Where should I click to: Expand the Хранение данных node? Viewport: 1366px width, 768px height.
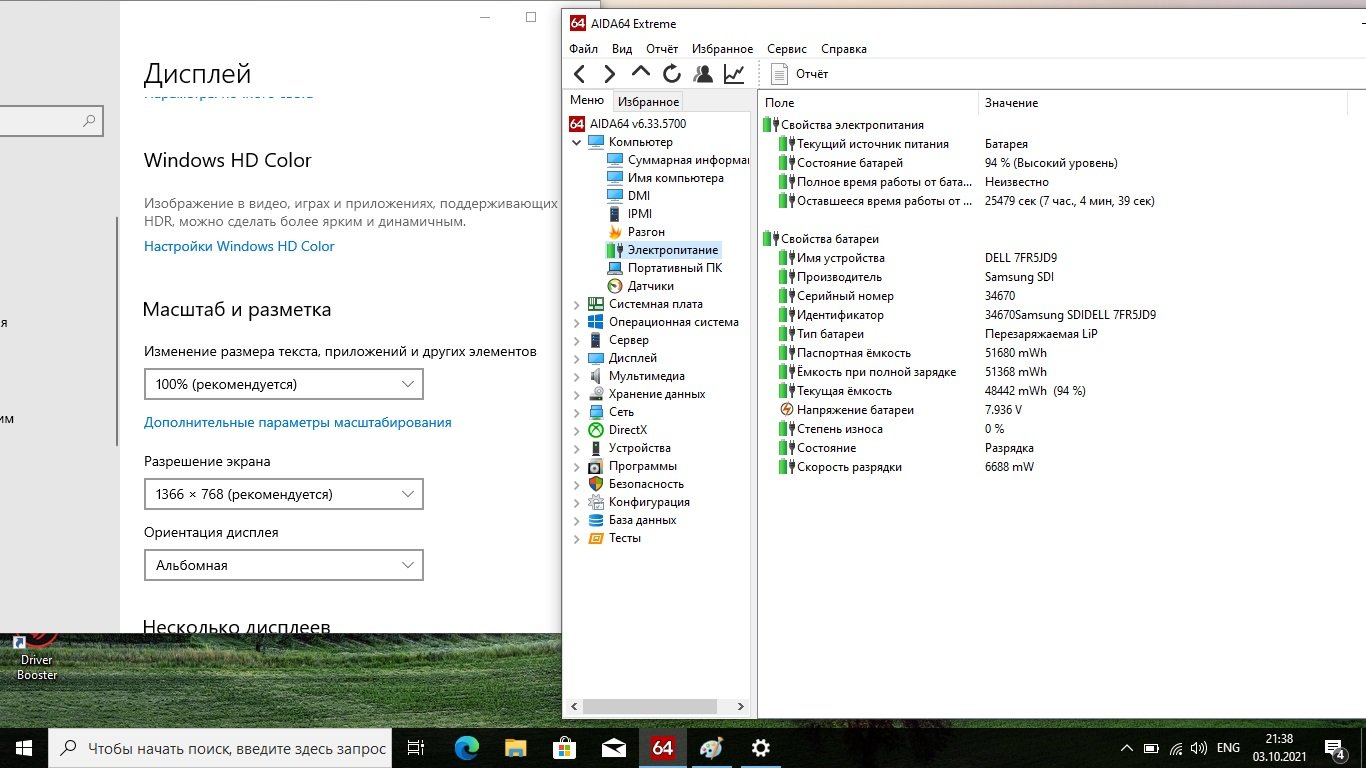pyautogui.click(x=577, y=394)
